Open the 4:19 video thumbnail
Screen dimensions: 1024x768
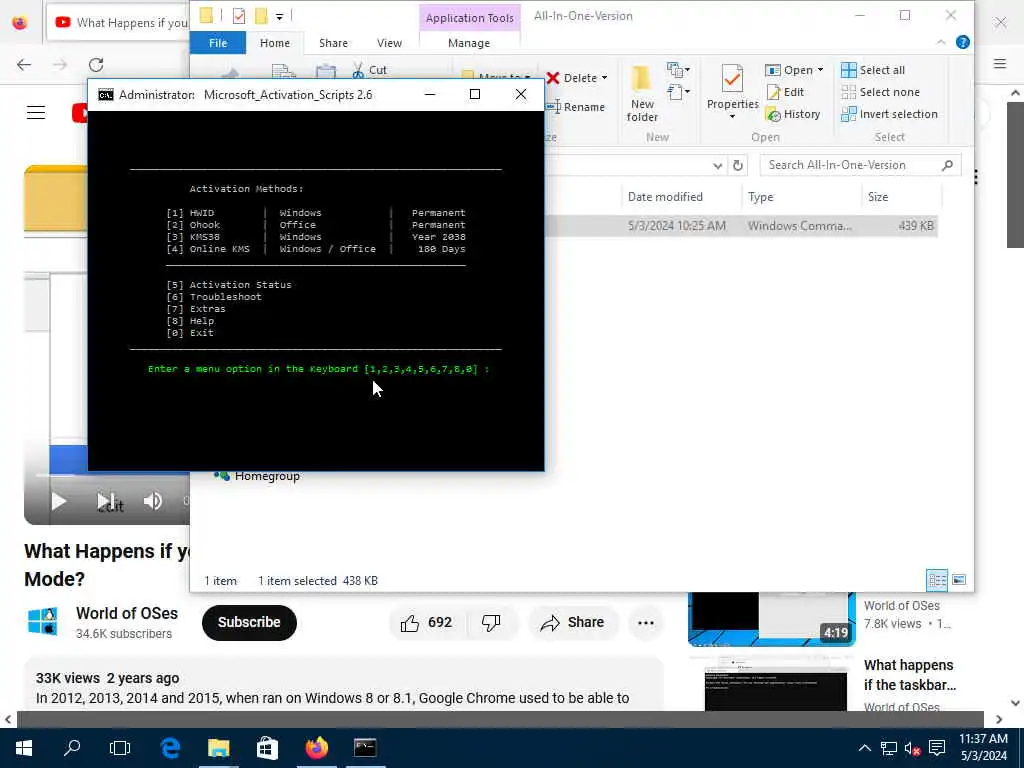click(771, 618)
